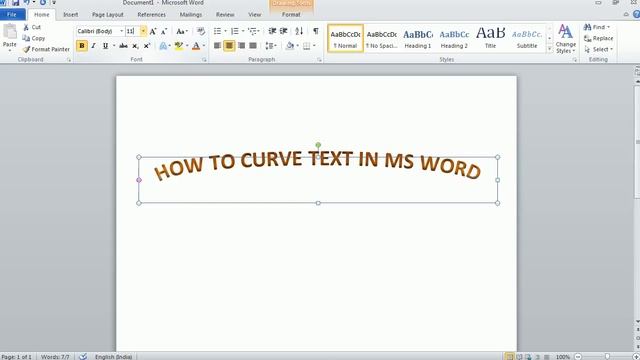Switch to Print Layout view in status bar
Image resolution: width=640 pixels, height=360 pixels.
509,357
